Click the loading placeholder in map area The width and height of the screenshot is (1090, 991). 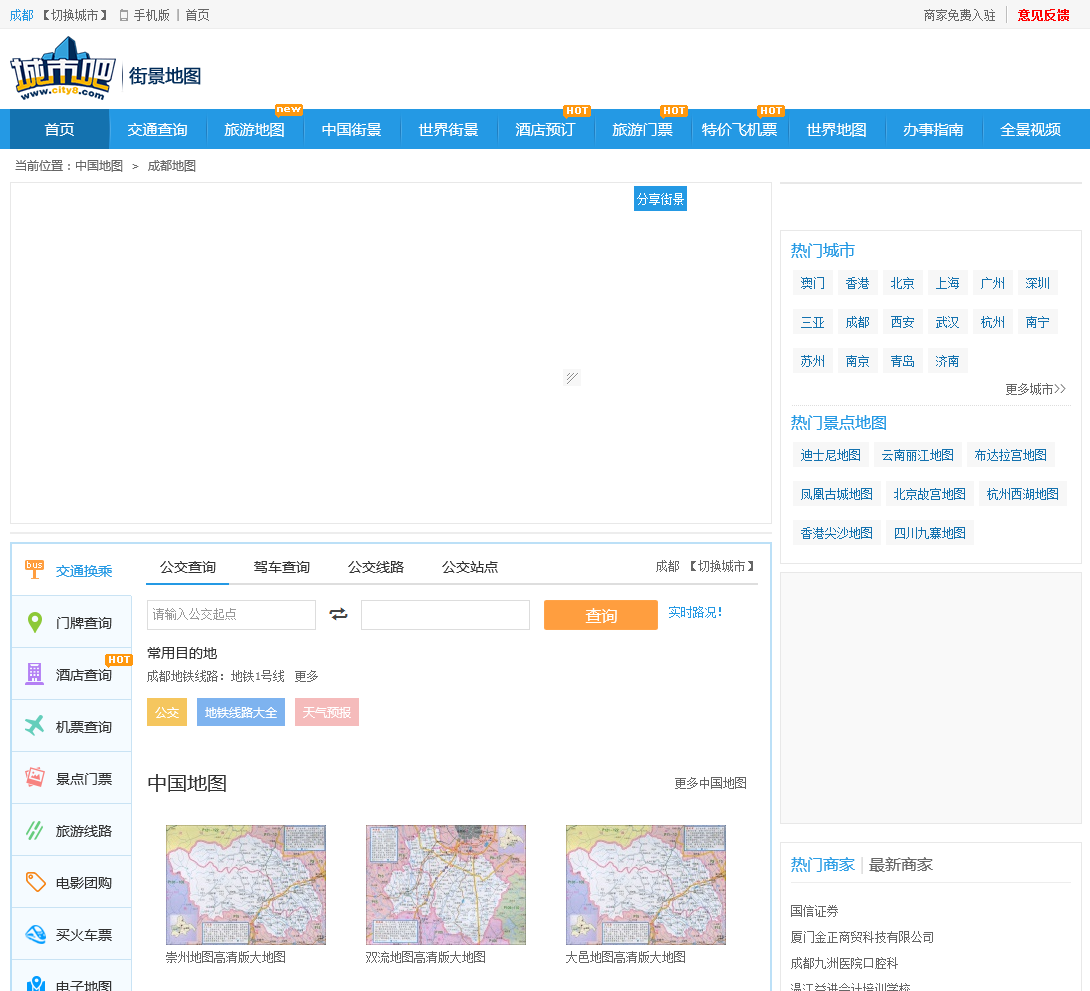(x=571, y=377)
